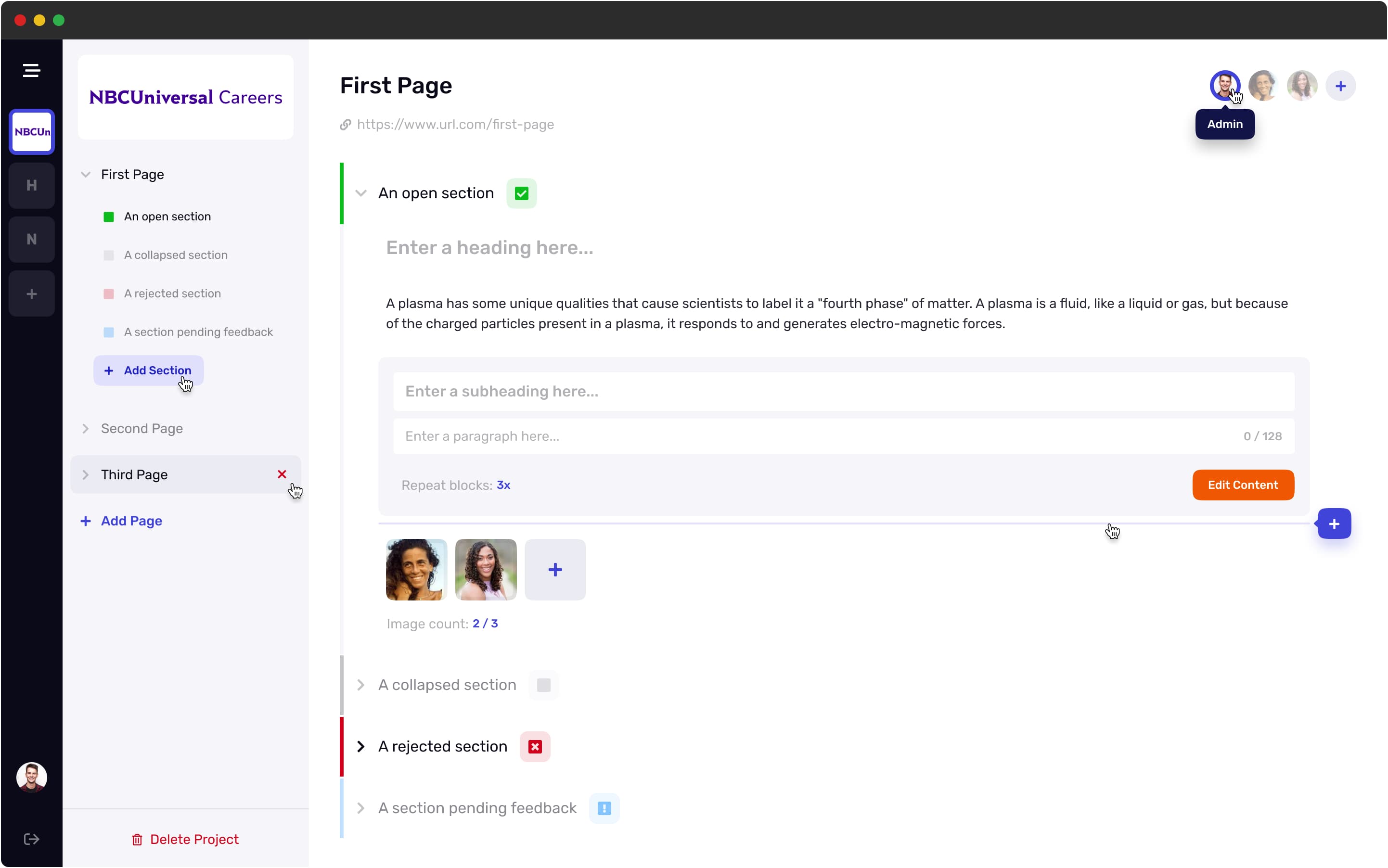Expand the Second Page tree item
Image resolution: width=1388 pixels, height=868 pixels.
(x=86, y=429)
